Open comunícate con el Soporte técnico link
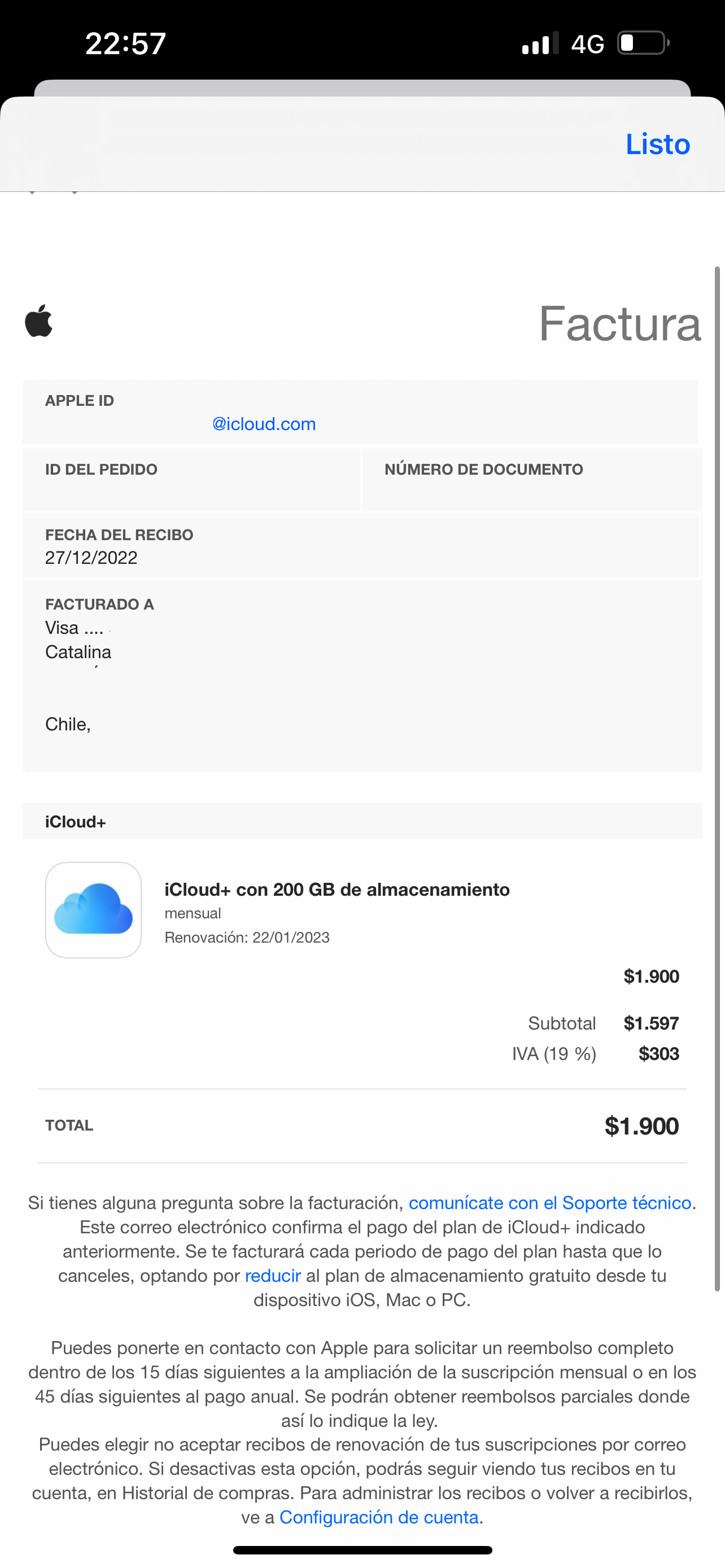This screenshot has width=725, height=1568. pyautogui.click(x=550, y=1203)
